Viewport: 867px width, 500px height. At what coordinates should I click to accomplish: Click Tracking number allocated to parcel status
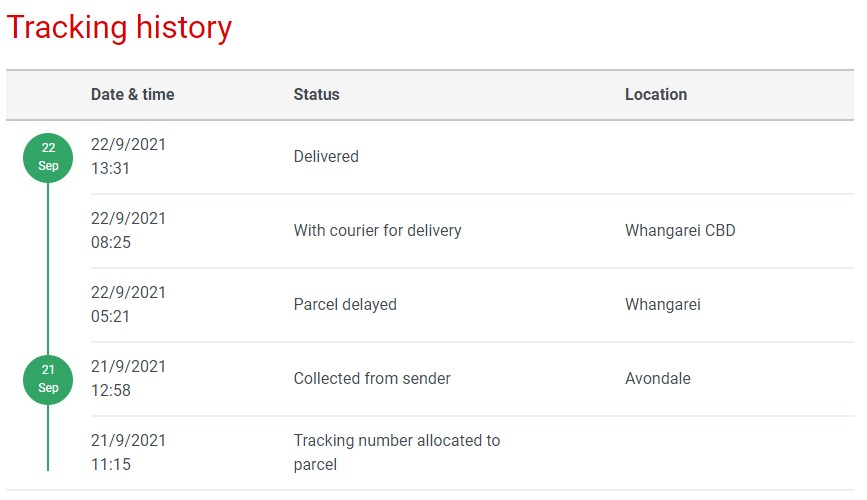coord(396,452)
